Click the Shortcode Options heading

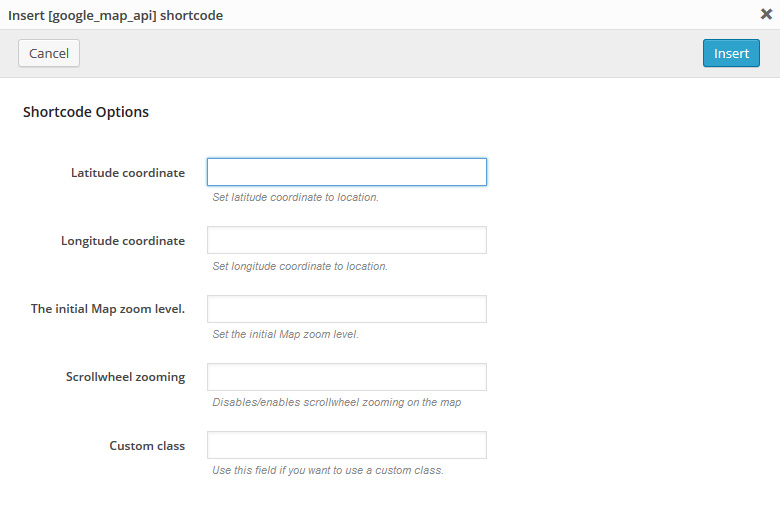(86, 112)
